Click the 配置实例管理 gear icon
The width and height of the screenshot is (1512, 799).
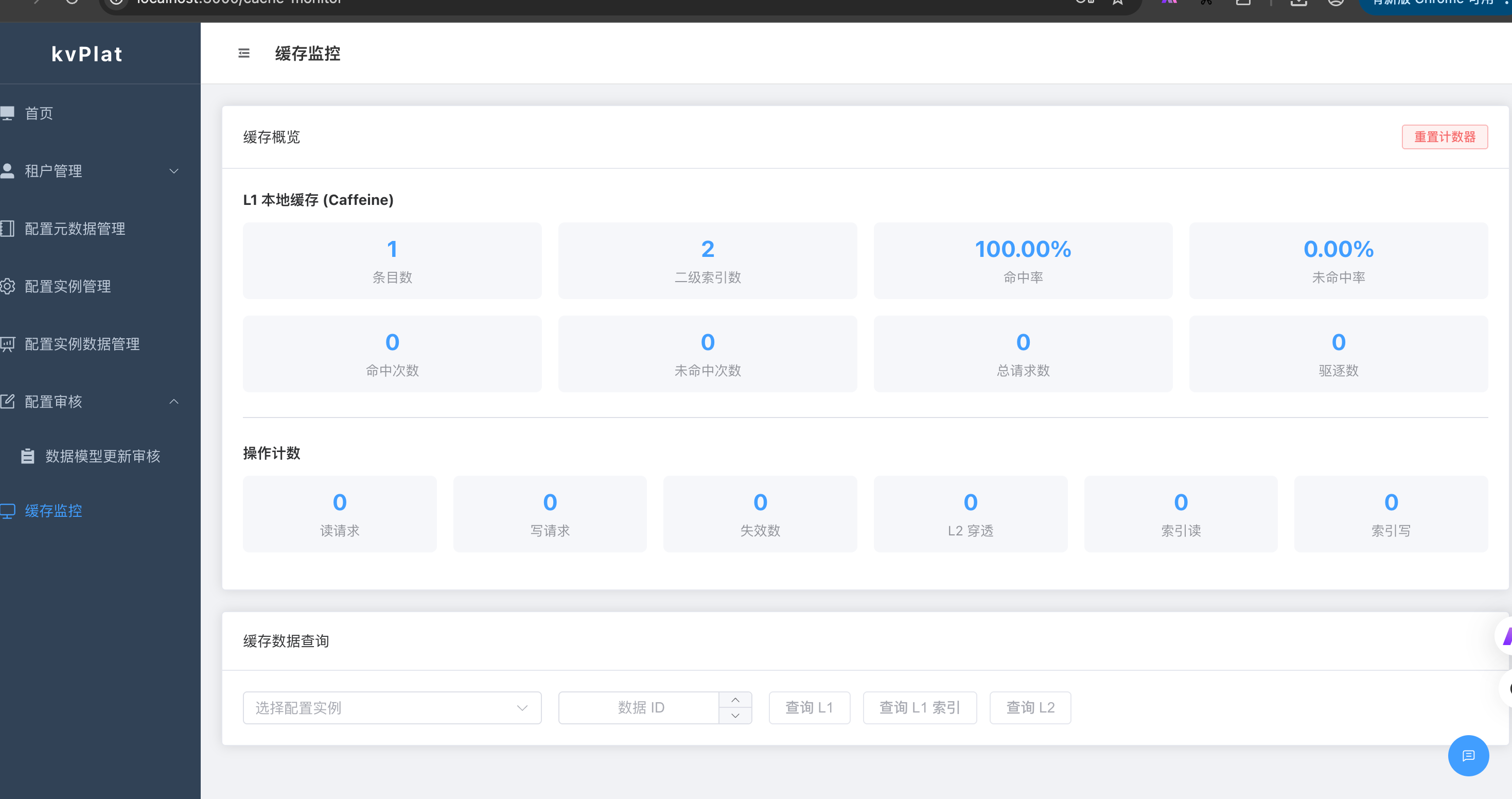coord(7,286)
